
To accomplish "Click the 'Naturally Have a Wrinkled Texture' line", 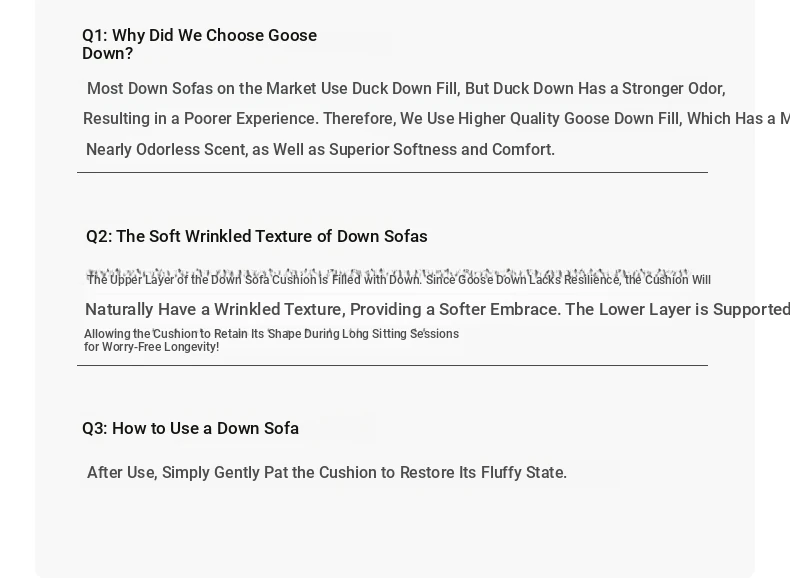I will coord(437,309).
